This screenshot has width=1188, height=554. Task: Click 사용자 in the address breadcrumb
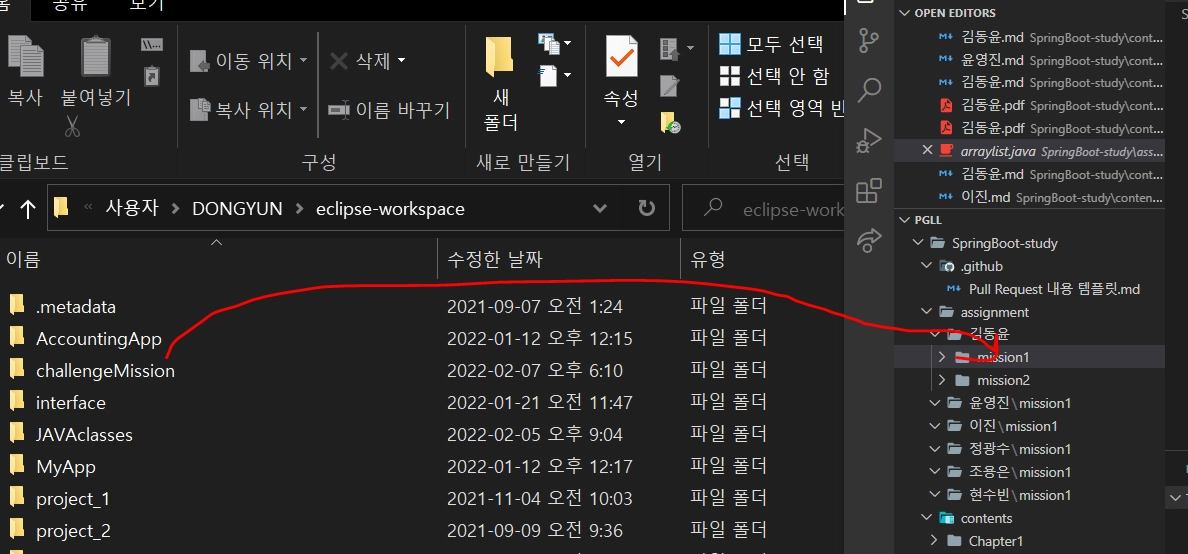click(132, 208)
